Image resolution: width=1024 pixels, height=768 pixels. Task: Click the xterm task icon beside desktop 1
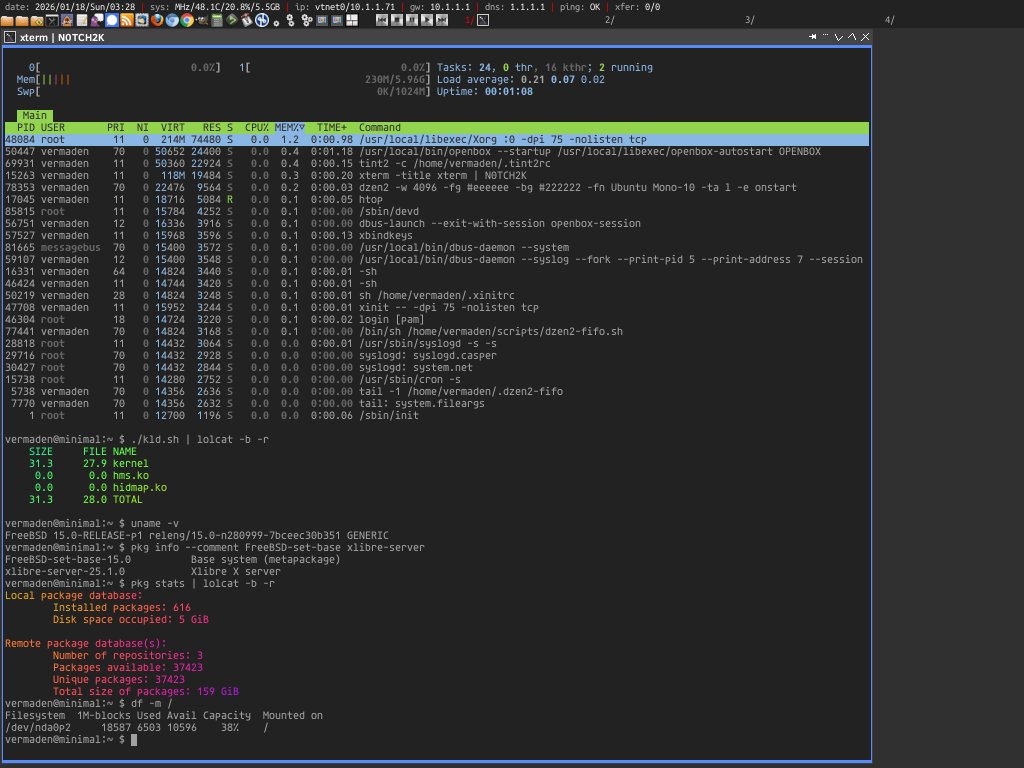483,20
